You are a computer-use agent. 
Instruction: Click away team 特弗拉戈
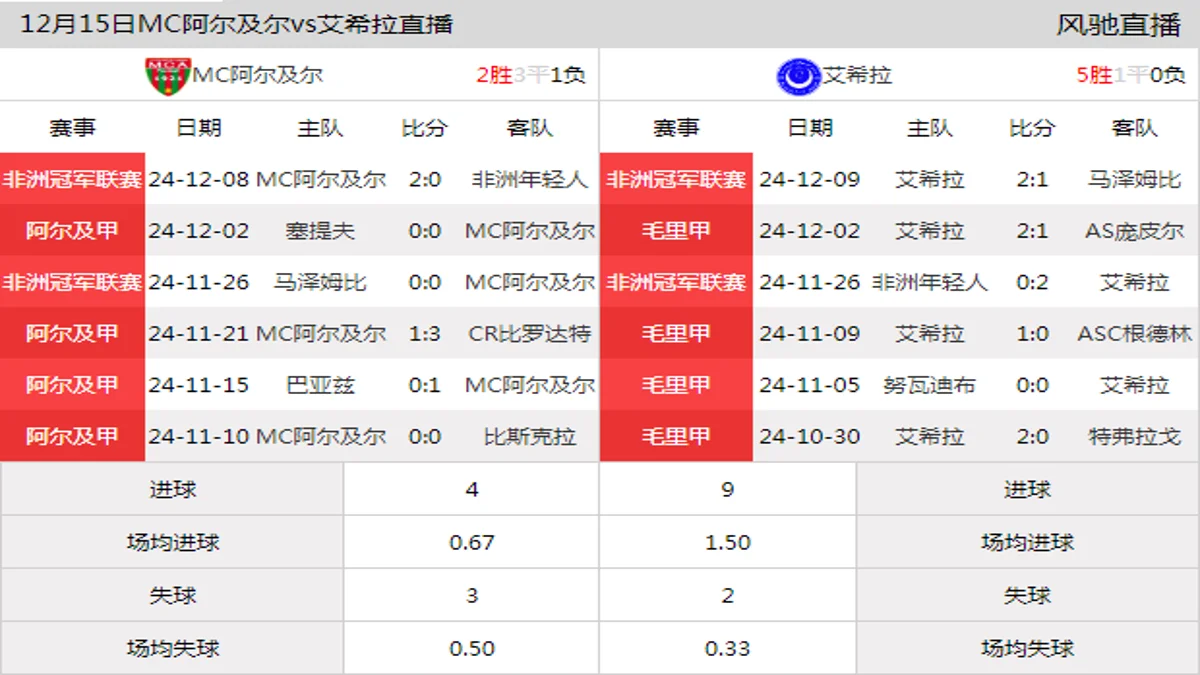[x=1135, y=437]
